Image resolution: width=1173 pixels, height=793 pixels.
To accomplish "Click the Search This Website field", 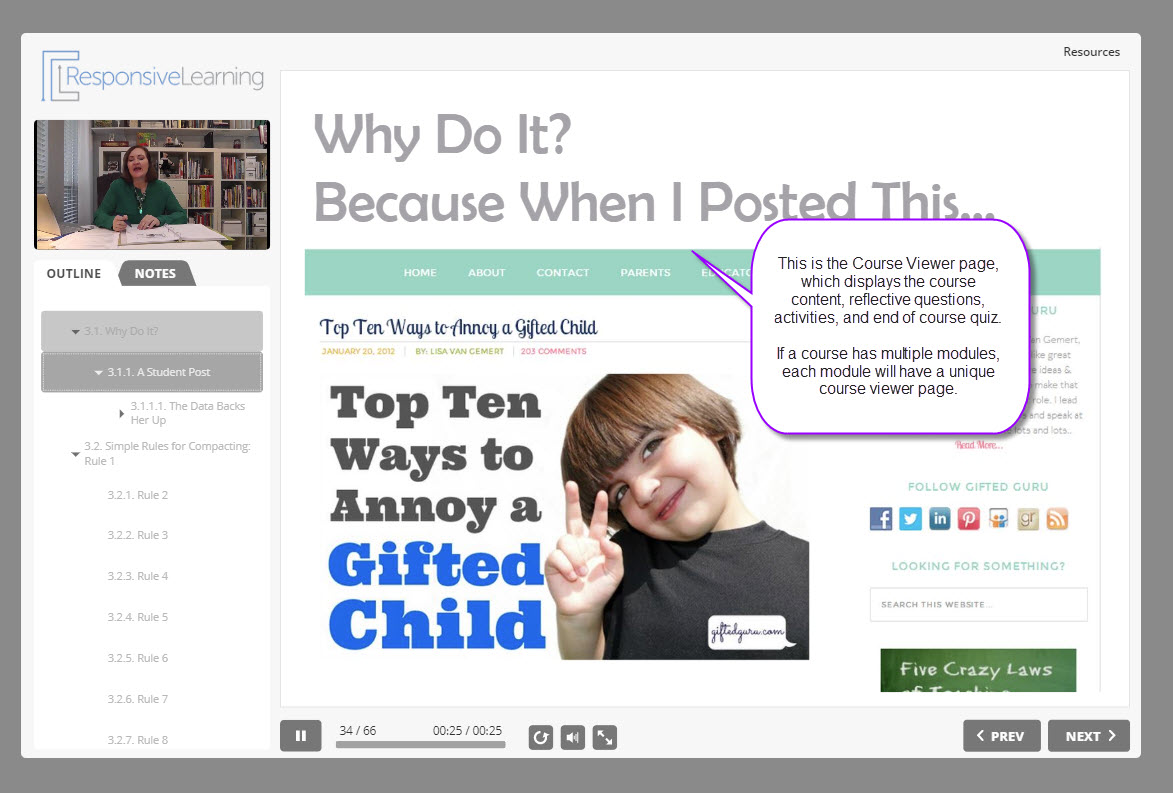I will pos(978,604).
